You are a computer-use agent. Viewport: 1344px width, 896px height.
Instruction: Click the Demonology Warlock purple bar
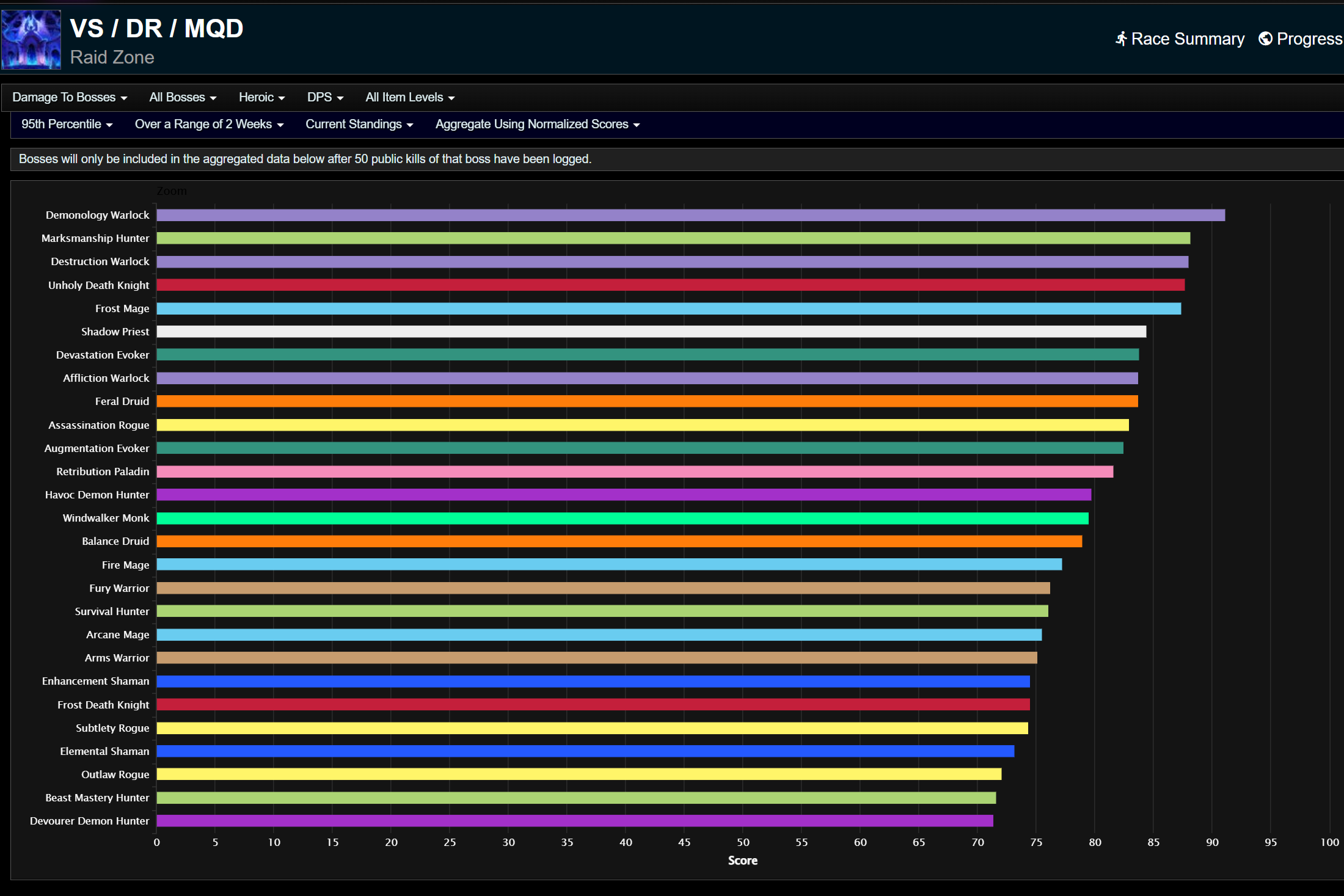tap(690, 215)
